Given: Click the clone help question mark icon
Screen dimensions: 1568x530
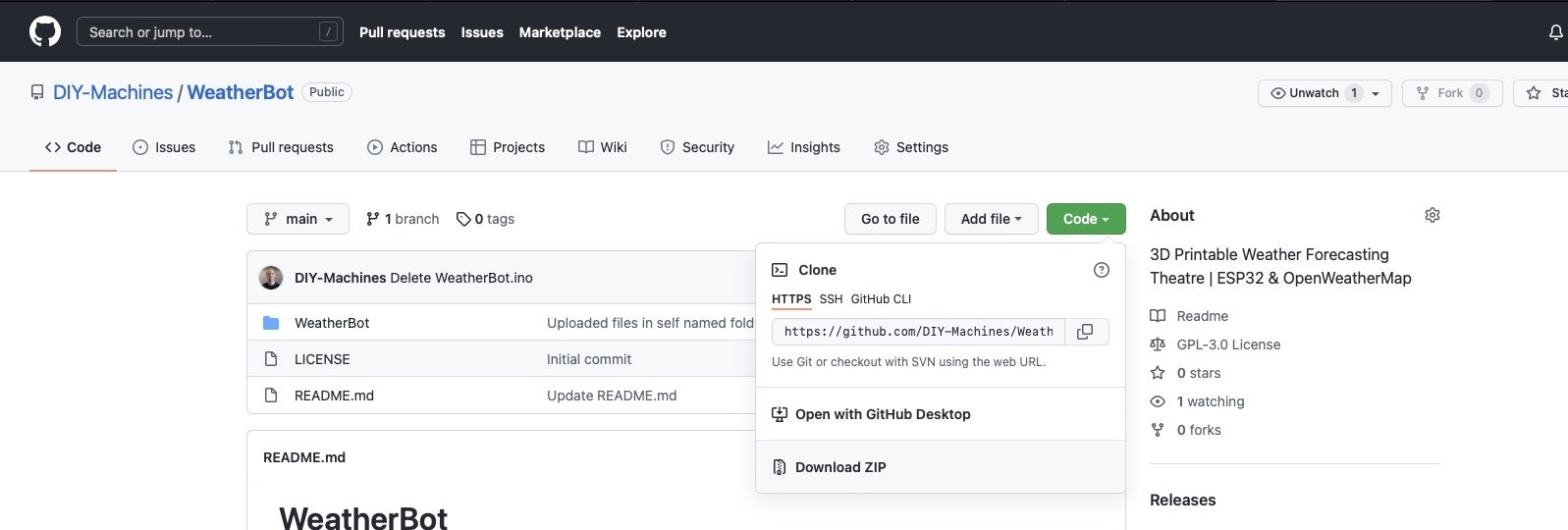Looking at the screenshot, I should tap(1101, 270).
